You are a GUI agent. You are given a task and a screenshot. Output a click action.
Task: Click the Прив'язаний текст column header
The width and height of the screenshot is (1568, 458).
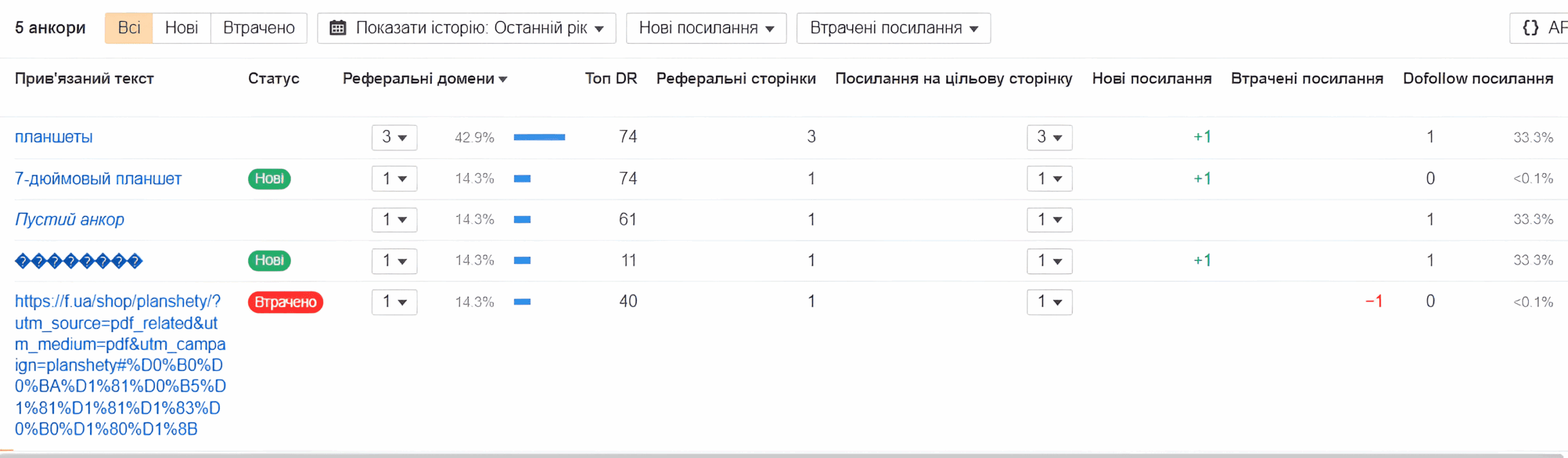click(84, 78)
